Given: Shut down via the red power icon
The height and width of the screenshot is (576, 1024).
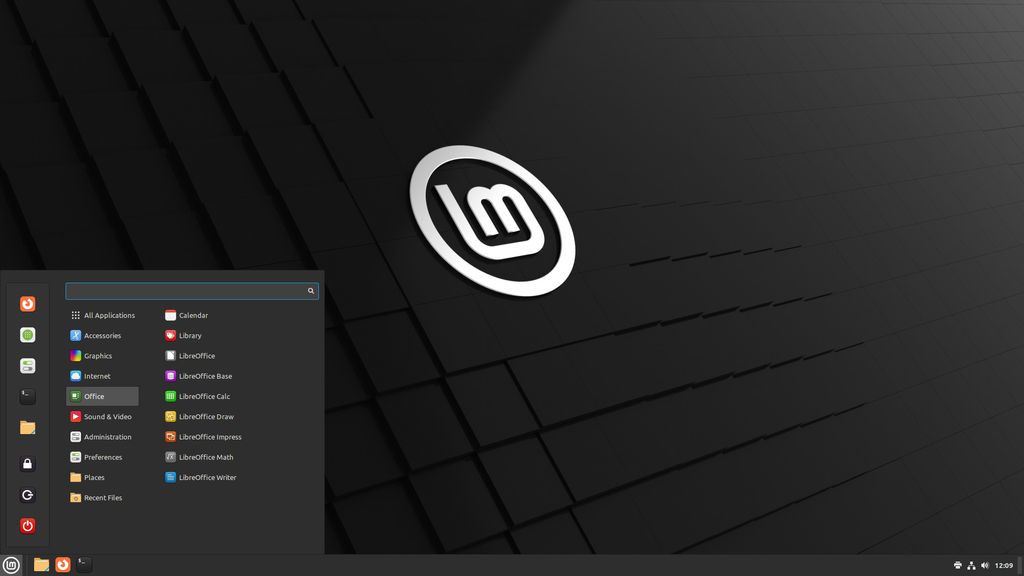Looking at the screenshot, I should point(27,526).
